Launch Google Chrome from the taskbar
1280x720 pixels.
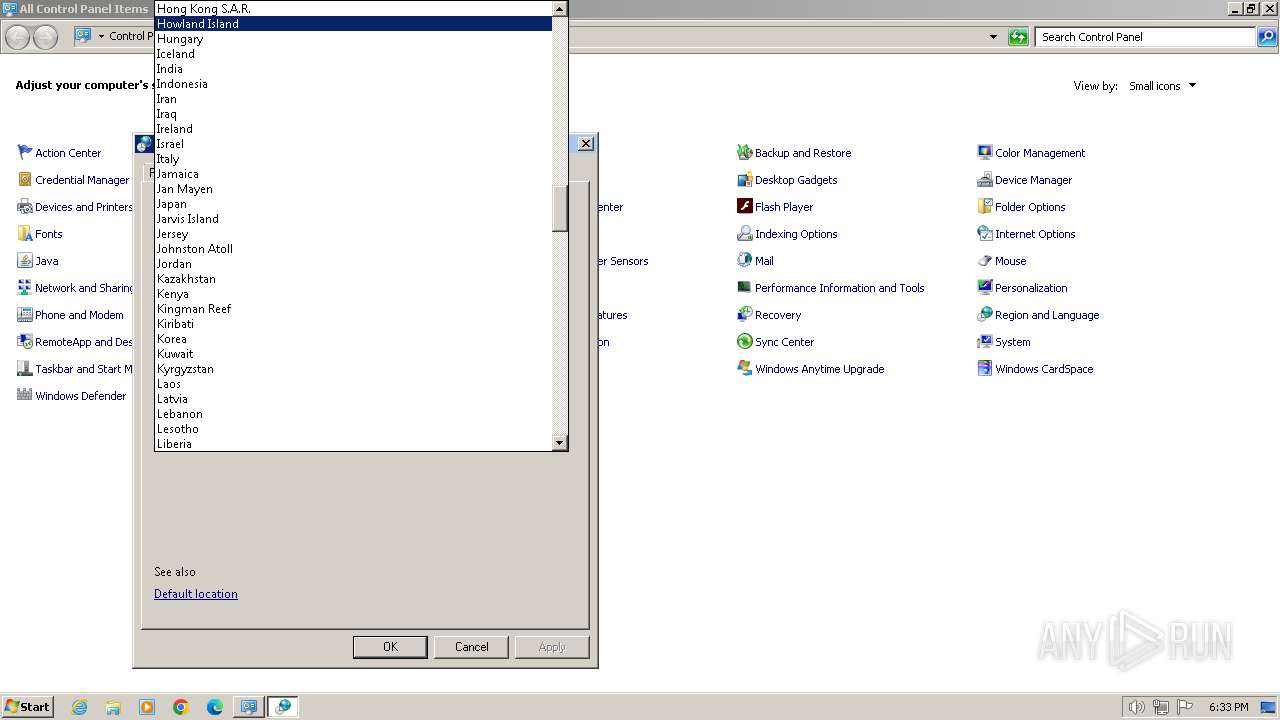tap(181, 707)
